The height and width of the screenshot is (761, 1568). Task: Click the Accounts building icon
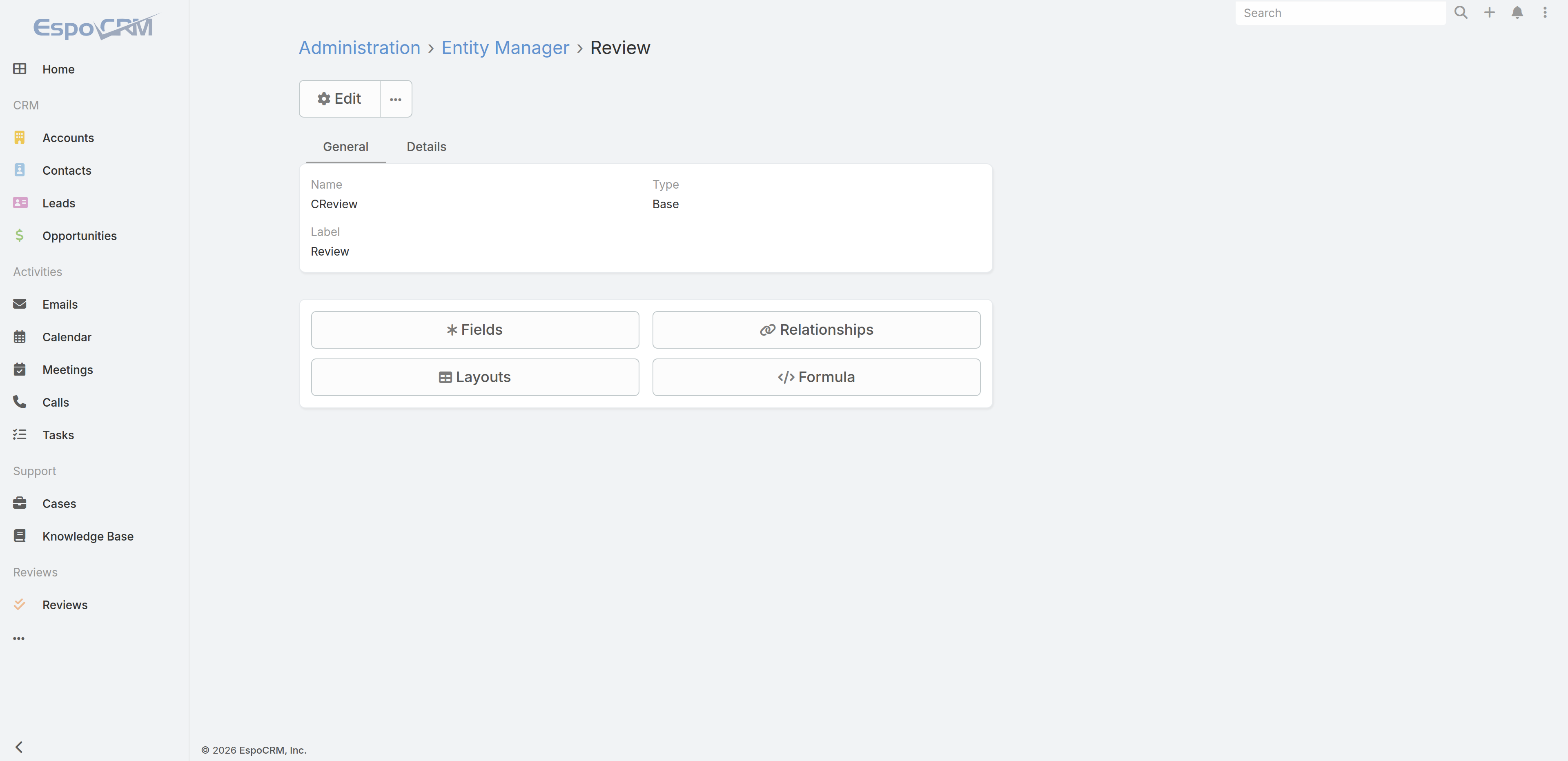pyautogui.click(x=20, y=138)
